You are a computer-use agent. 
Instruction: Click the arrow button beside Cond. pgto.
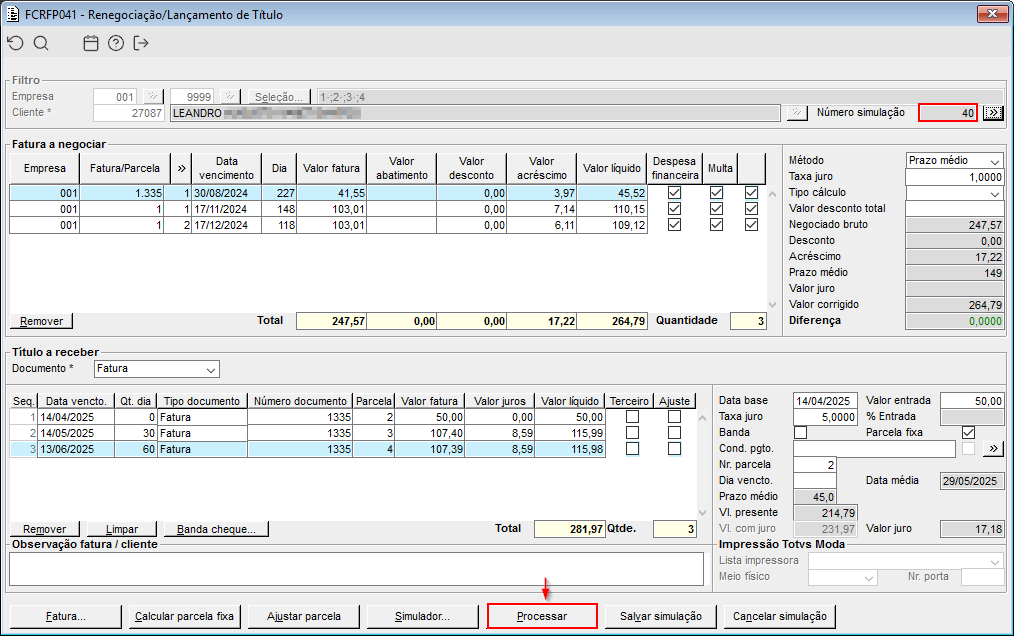pyautogui.click(x=992, y=449)
